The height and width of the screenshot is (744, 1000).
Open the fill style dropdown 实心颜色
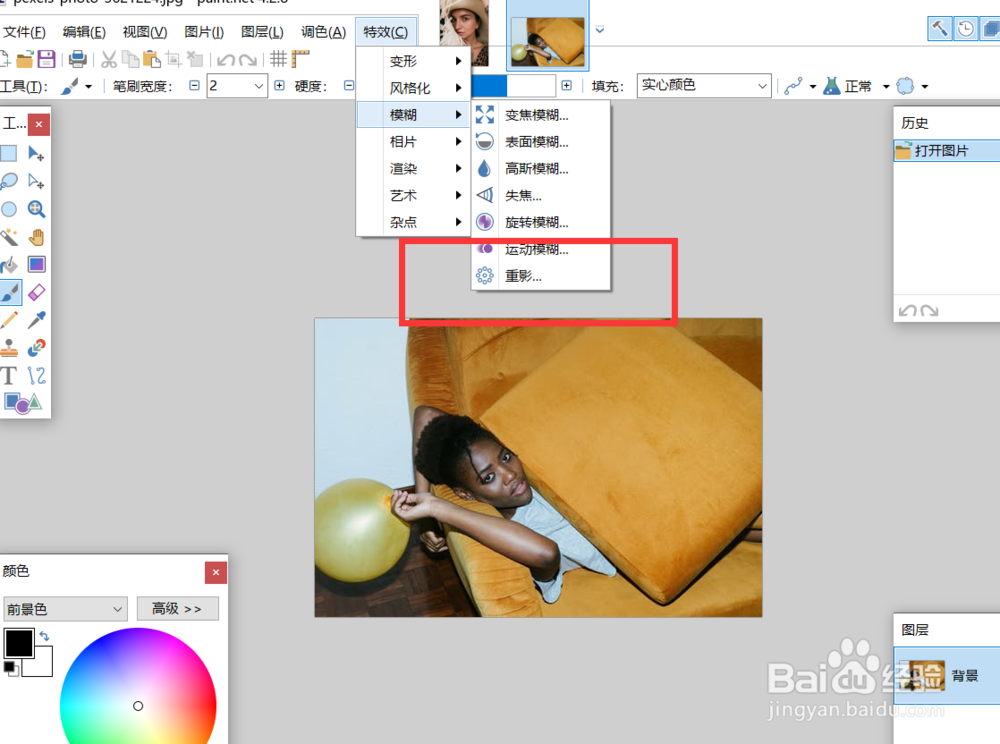(x=704, y=85)
